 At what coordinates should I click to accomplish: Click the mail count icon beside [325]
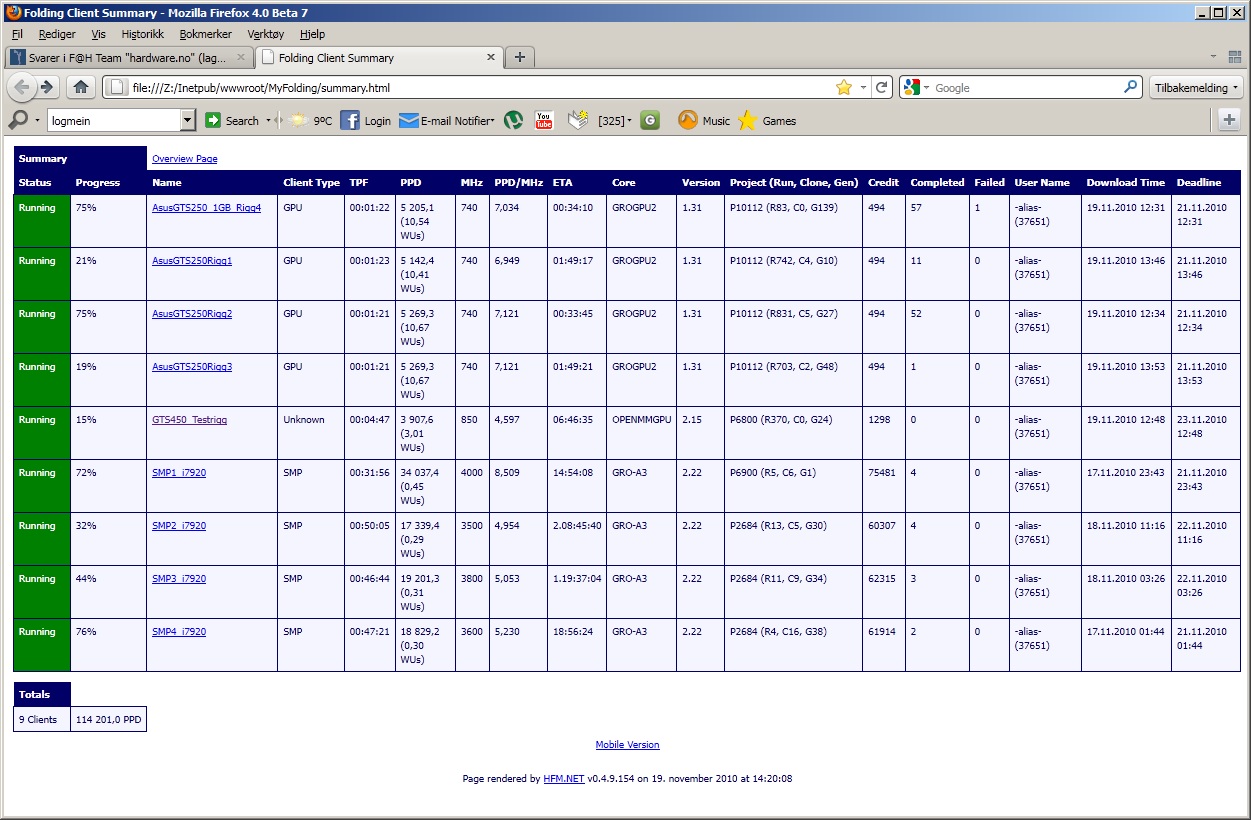pos(579,120)
